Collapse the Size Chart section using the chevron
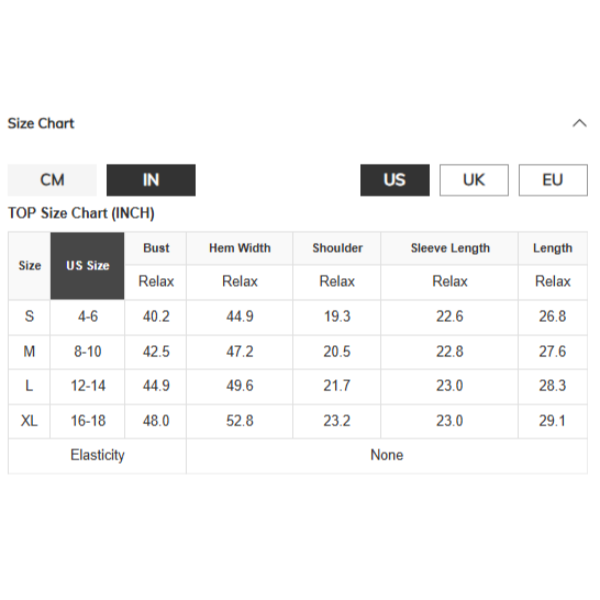Image resolution: width=600 pixels, height=600 pixels. (579, 123)
